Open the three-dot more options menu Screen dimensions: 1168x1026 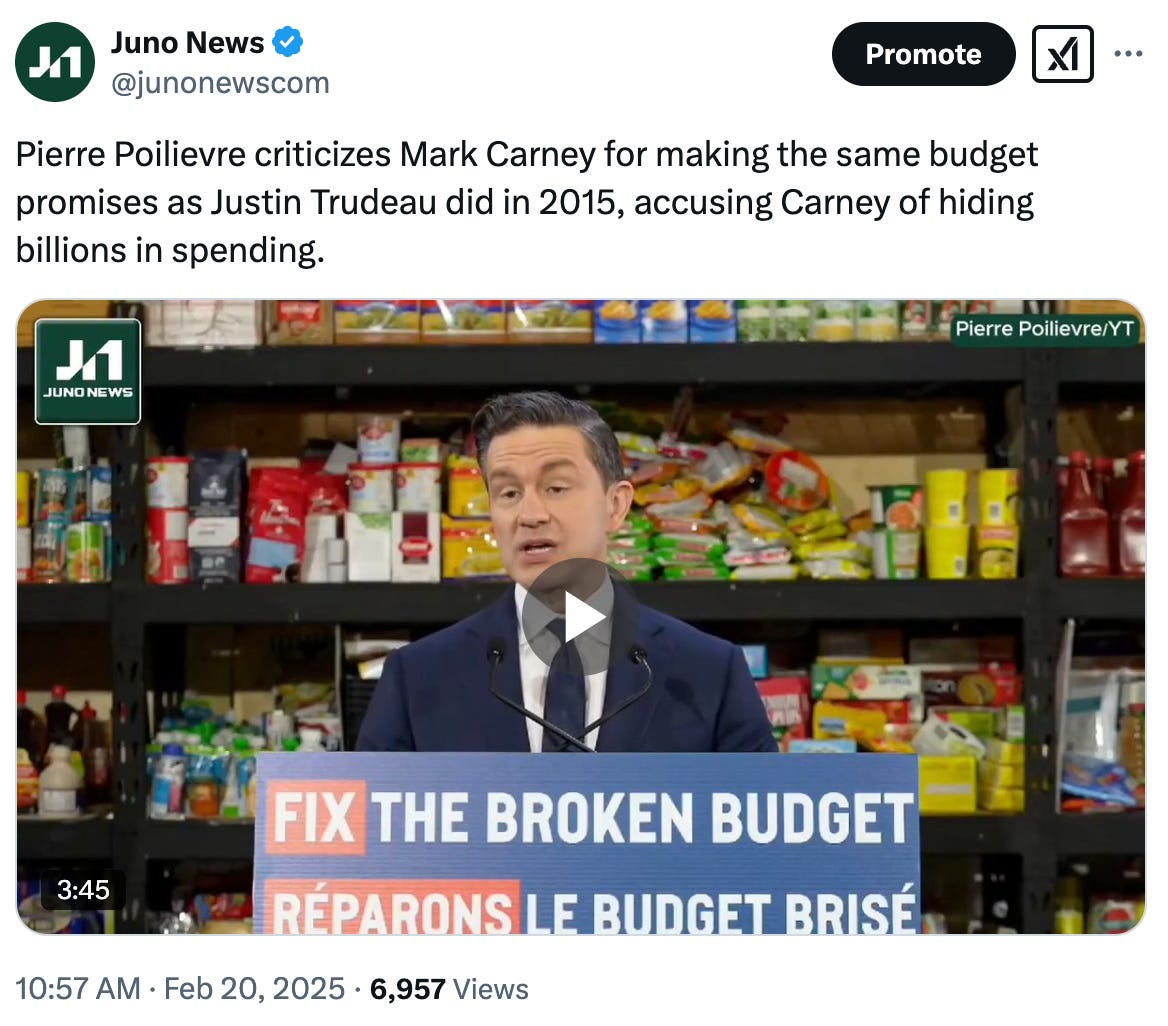point(1128,54)
